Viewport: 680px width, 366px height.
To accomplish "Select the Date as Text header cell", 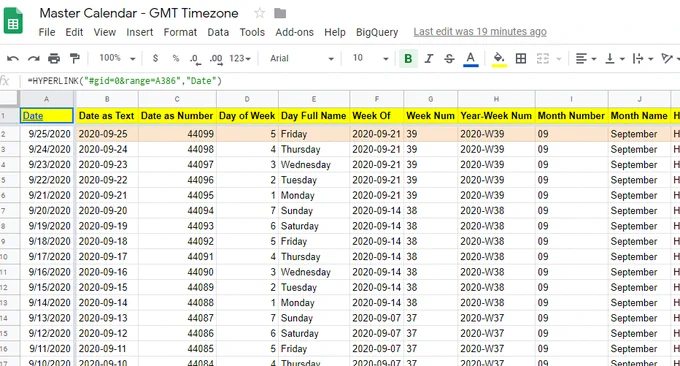I will tap(107, 116).
